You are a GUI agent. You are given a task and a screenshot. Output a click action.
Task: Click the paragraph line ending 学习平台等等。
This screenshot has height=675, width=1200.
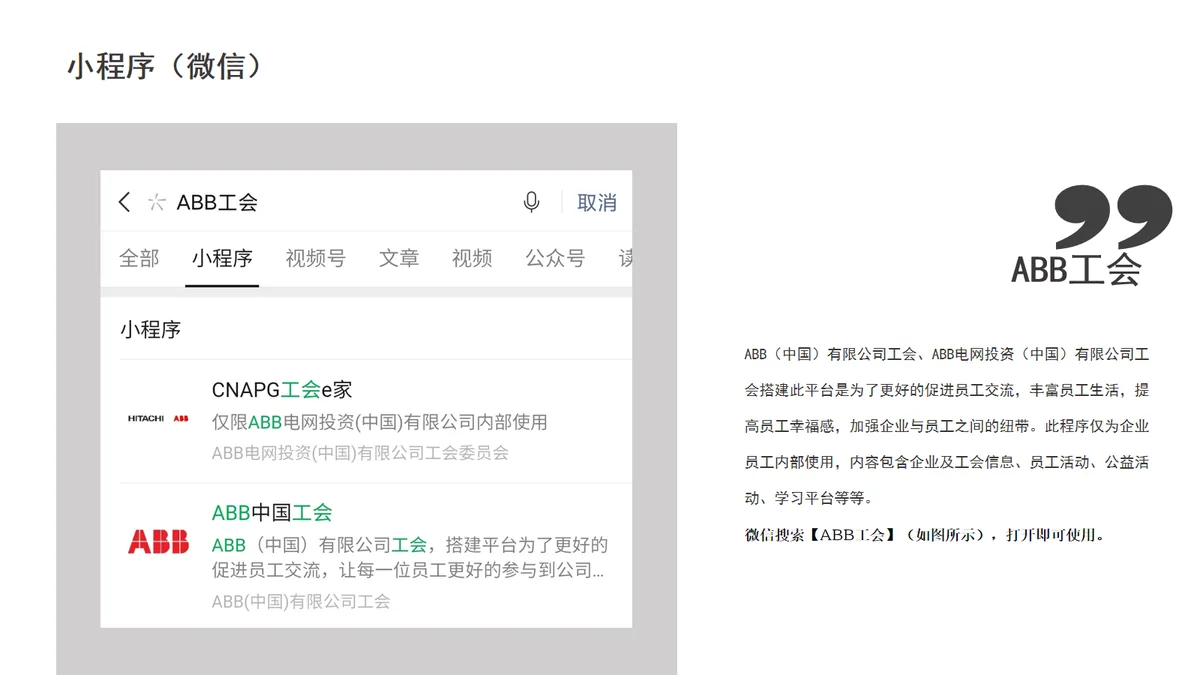(808, 498)
